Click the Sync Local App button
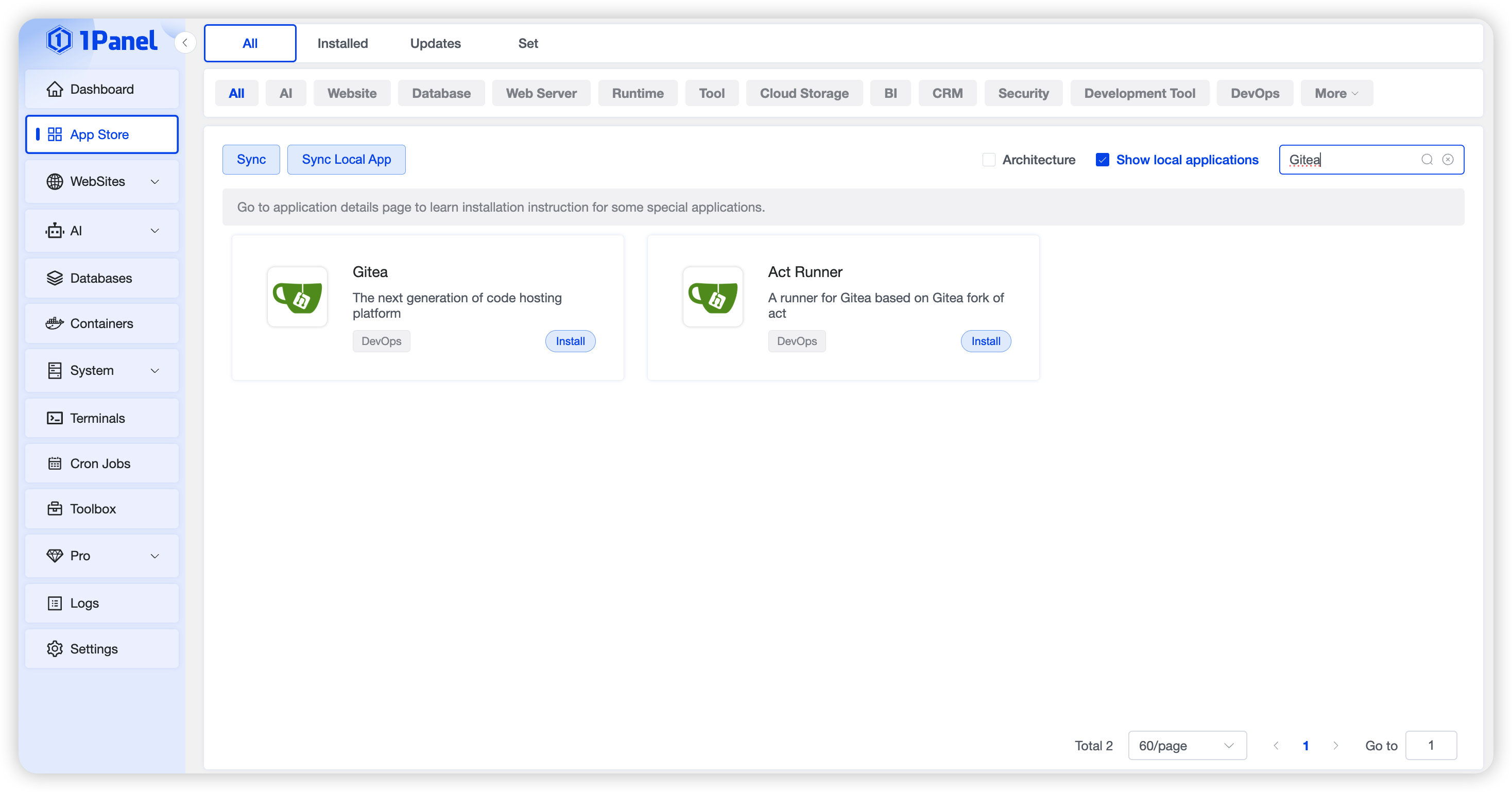 click(346, 160)
